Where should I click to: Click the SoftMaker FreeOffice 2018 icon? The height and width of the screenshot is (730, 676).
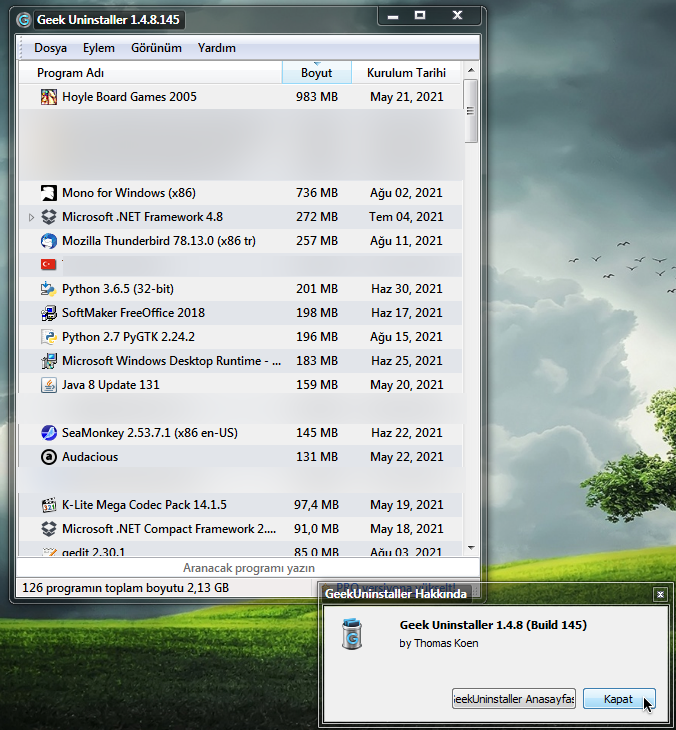click(x=48, y=313)
